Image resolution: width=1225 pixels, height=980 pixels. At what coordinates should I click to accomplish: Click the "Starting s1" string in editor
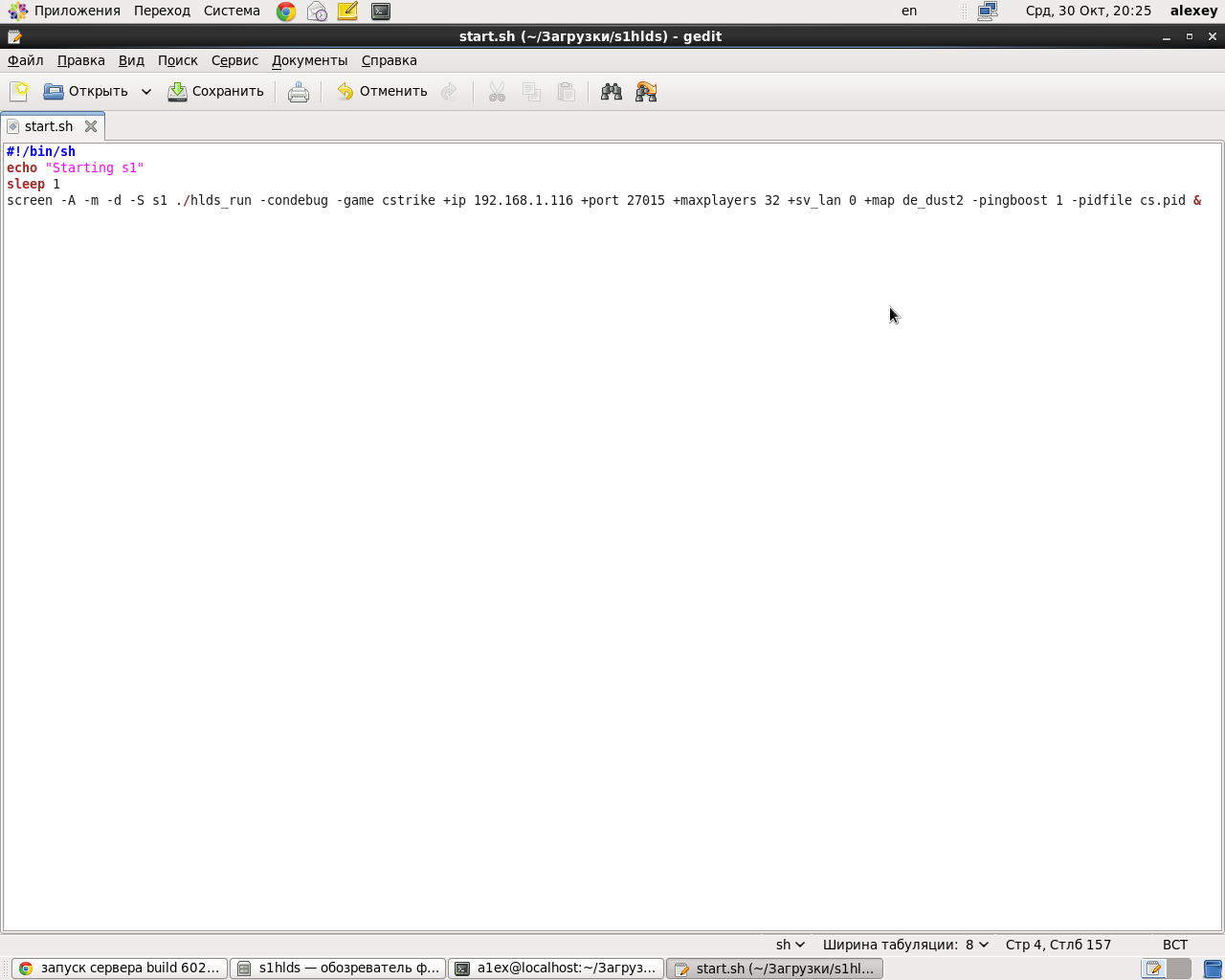[95, 167]
